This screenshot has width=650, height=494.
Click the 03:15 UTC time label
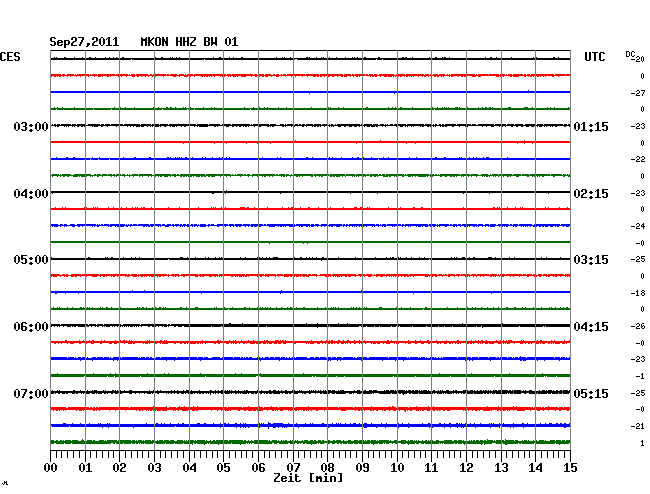591,260
